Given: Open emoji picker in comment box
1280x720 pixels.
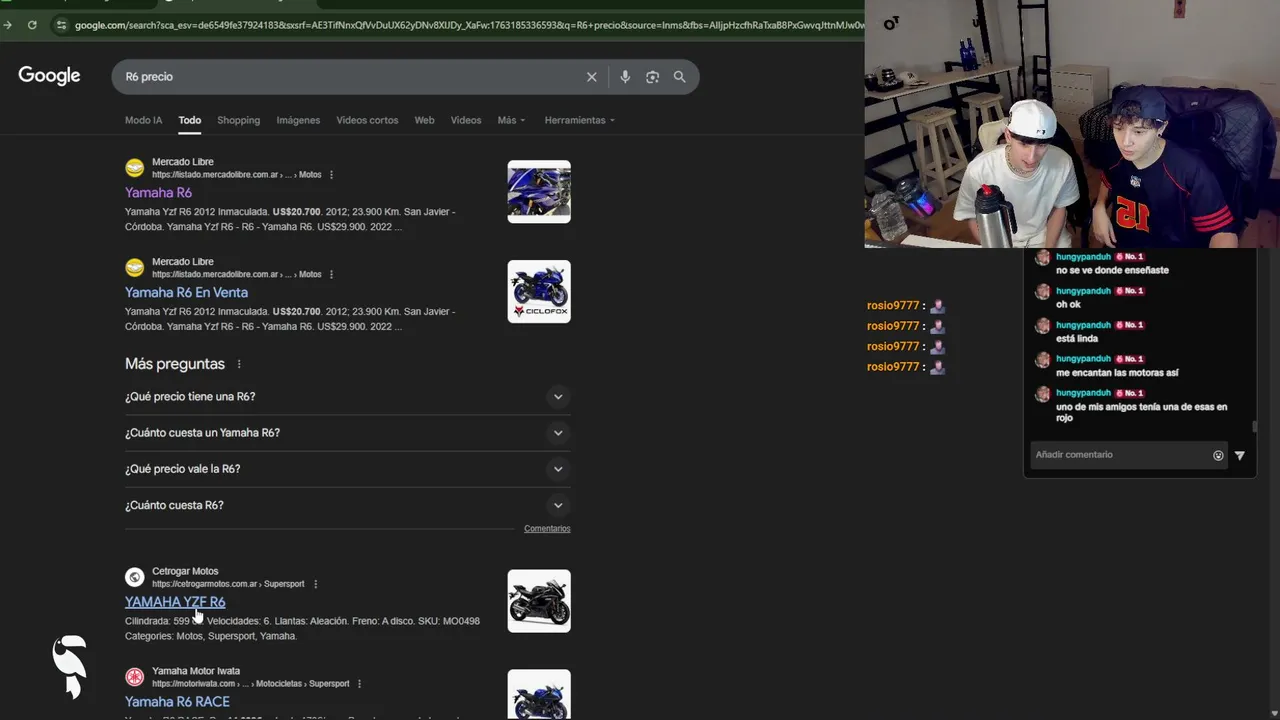Looking at the screenshot, I should coord(1218,455).
